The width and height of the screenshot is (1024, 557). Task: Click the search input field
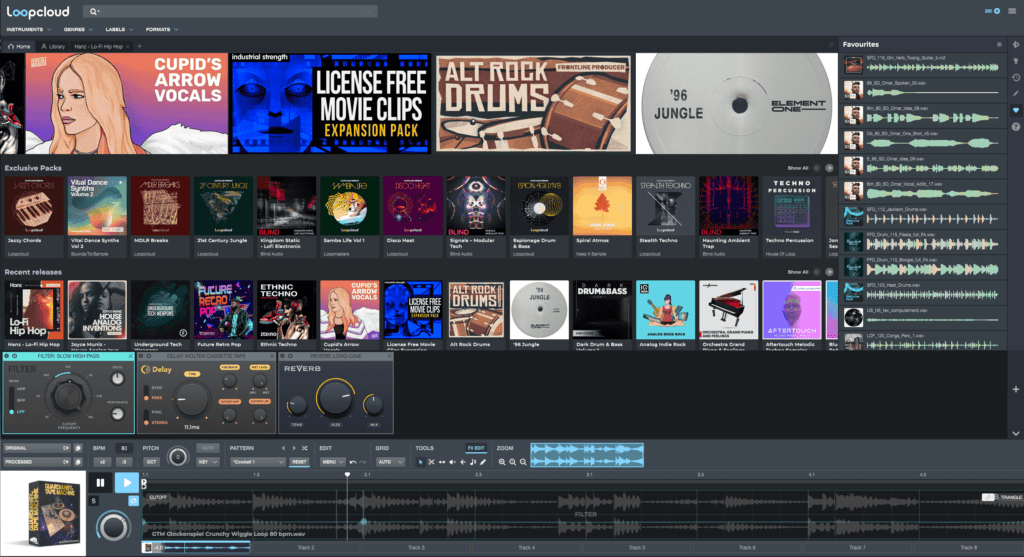[x=231, y=11]
